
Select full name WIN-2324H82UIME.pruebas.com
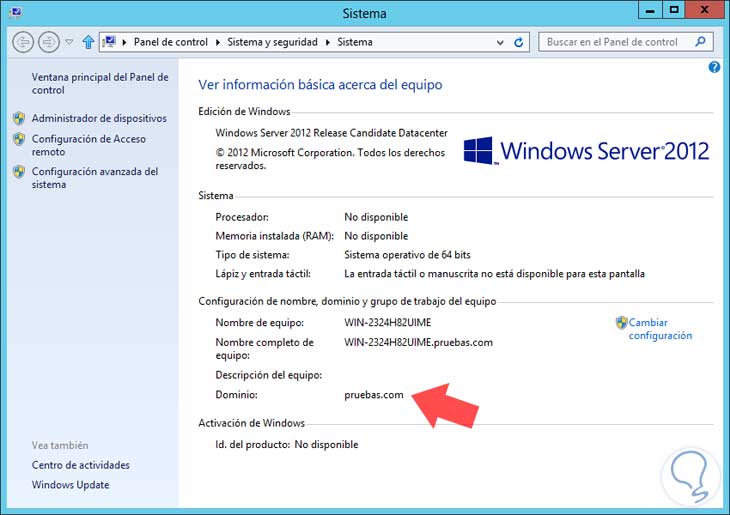[418, 342]
